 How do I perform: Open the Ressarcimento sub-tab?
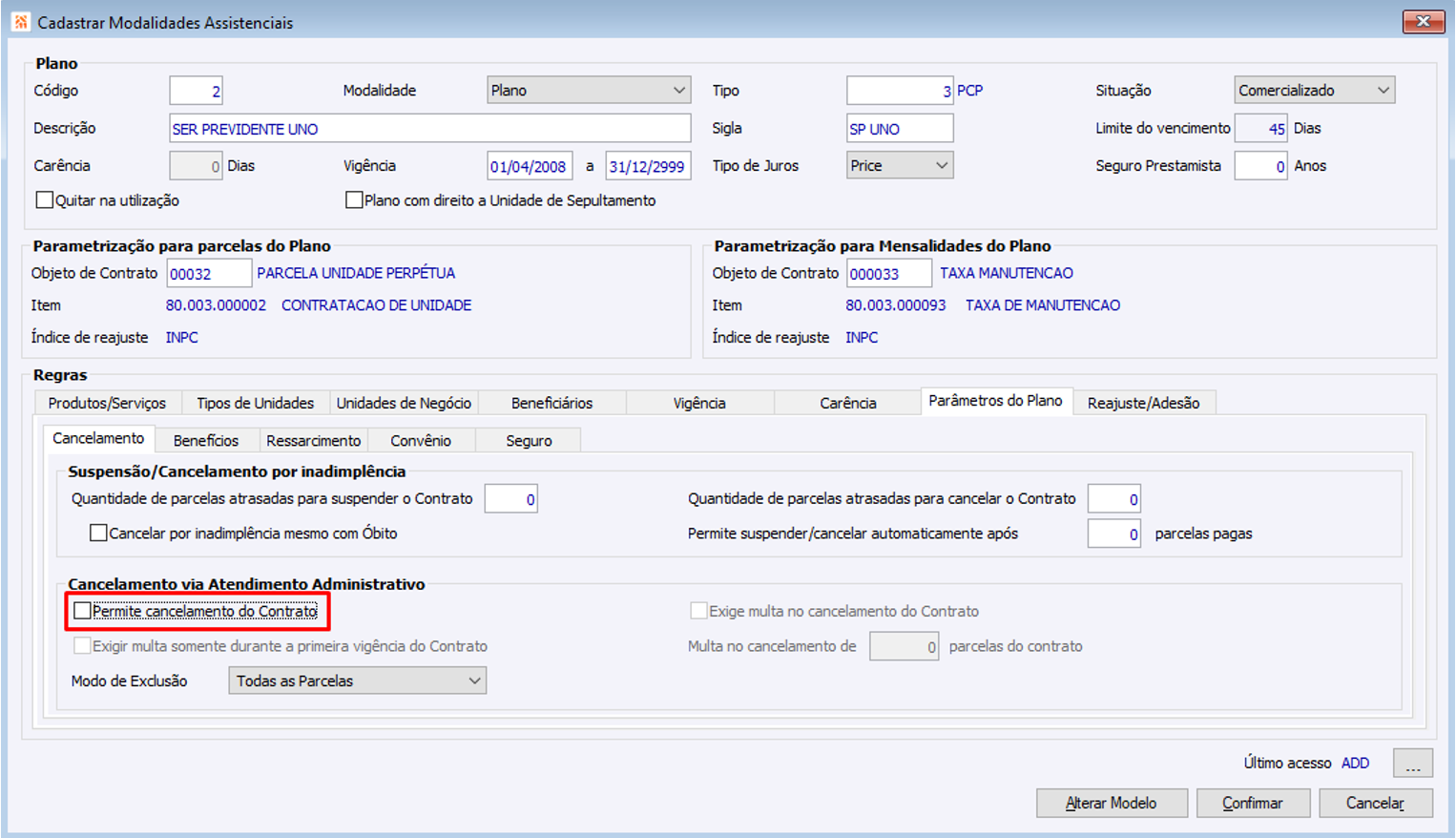coord(314,440)
